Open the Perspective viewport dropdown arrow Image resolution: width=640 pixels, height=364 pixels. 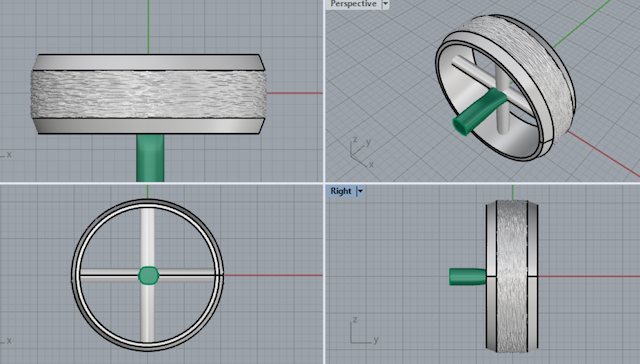click(x=385, y=4)
